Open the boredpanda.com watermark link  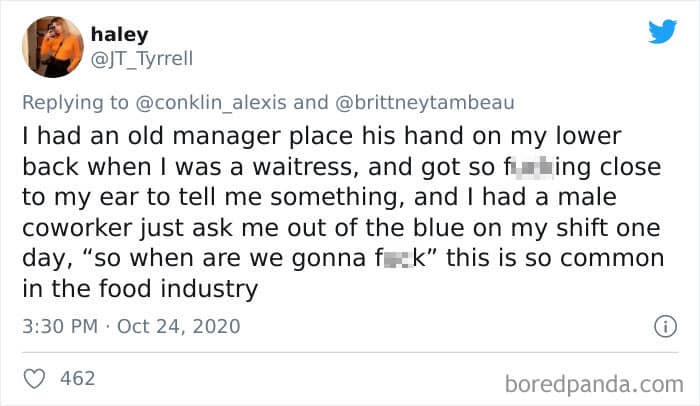pos(592,382)
